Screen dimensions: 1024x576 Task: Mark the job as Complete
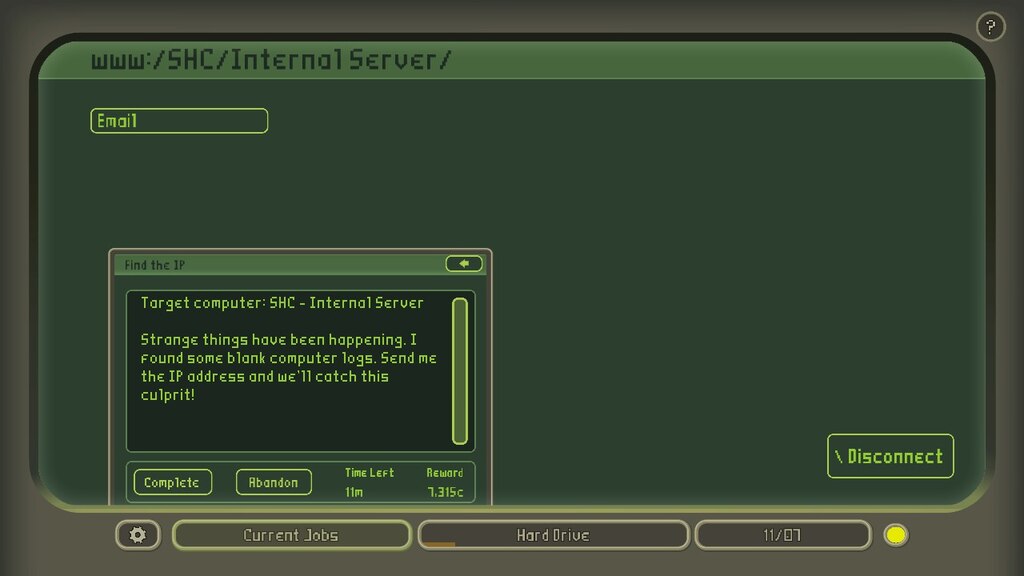(x=172, y=482)
